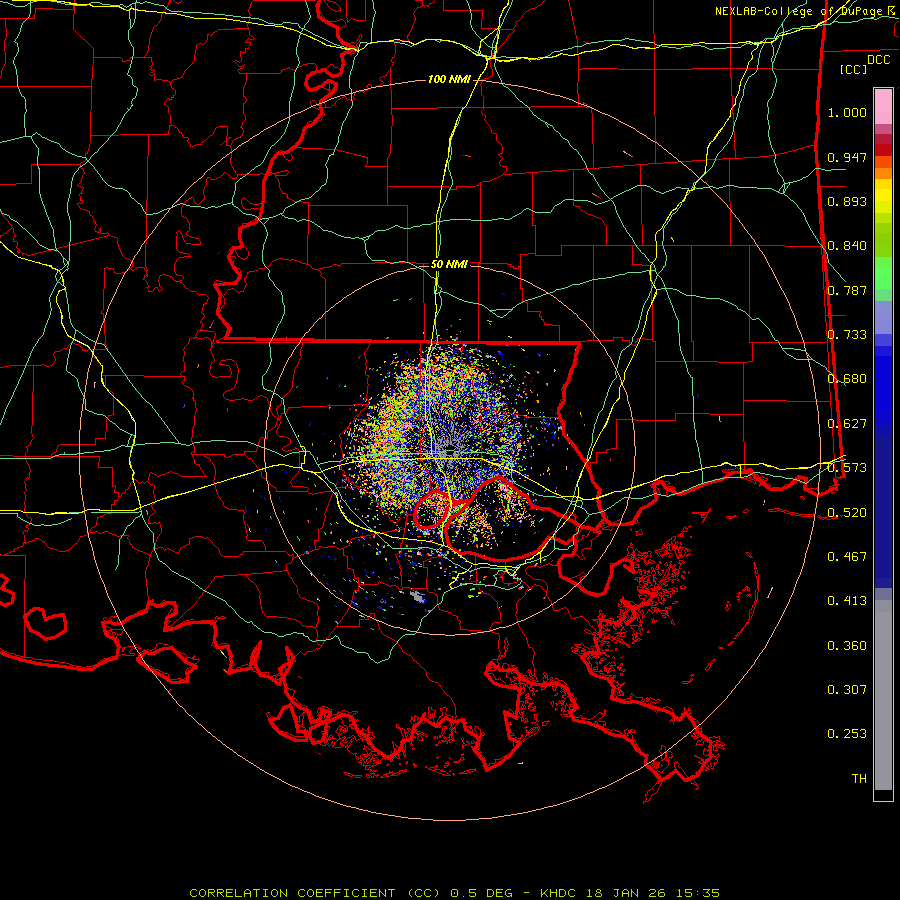Pick the red swatch on the color bar

click(883, 150)
